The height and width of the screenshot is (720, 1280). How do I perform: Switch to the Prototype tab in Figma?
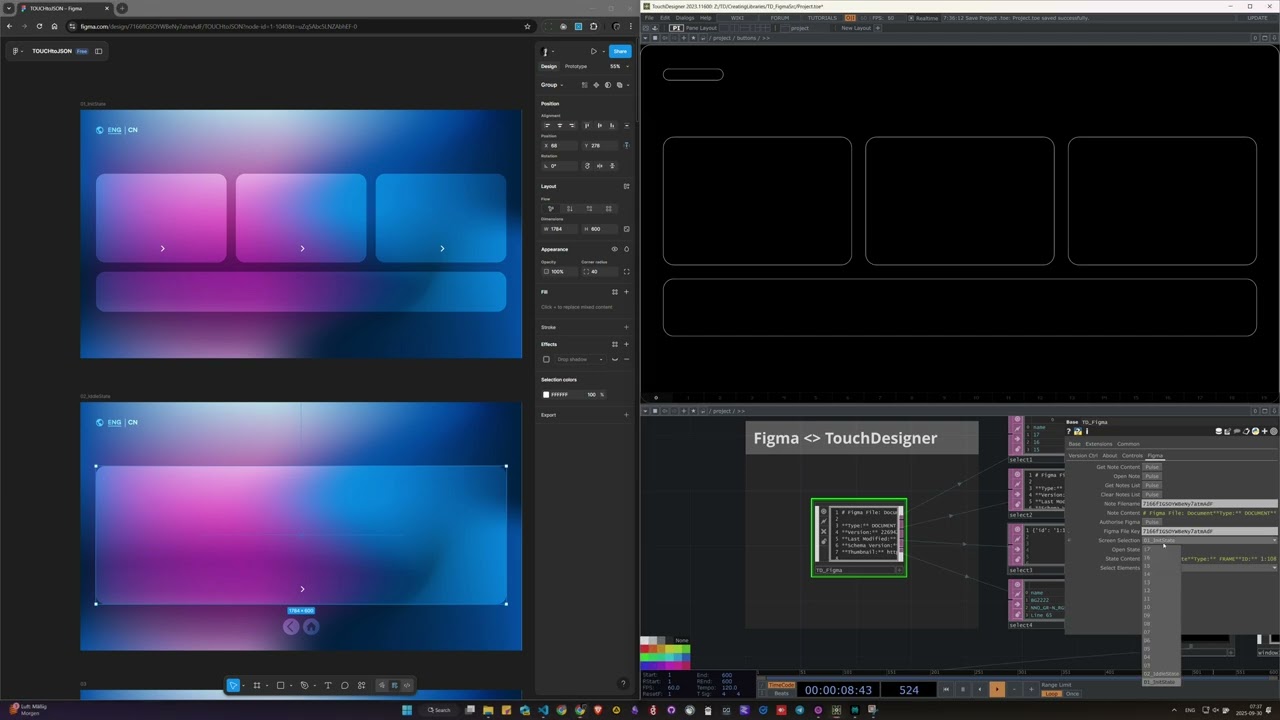[576, 66]
